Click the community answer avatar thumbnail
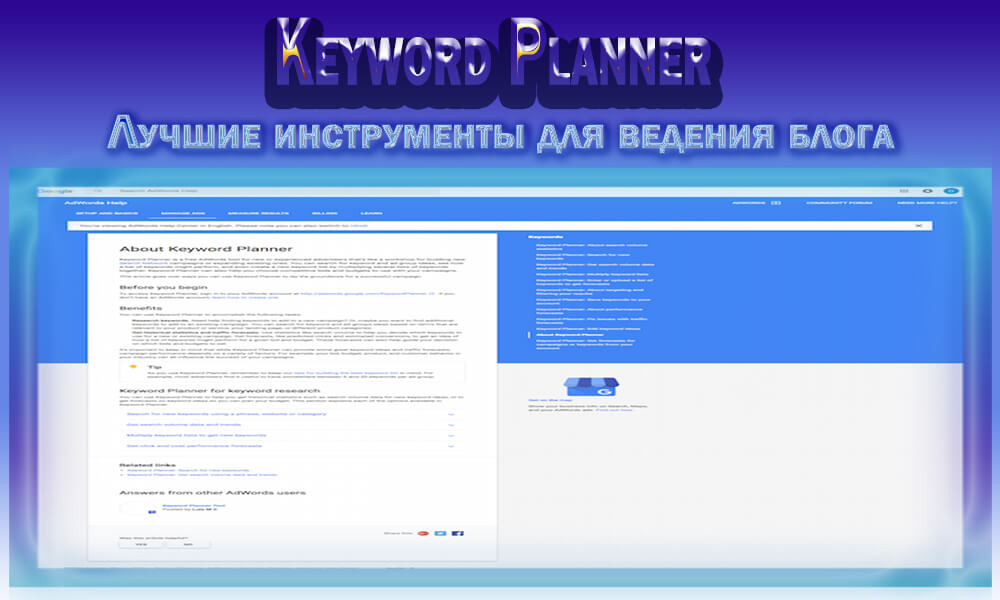This screenshot has width=1000, height=600. pyautogui.click(x=138, y=508)
